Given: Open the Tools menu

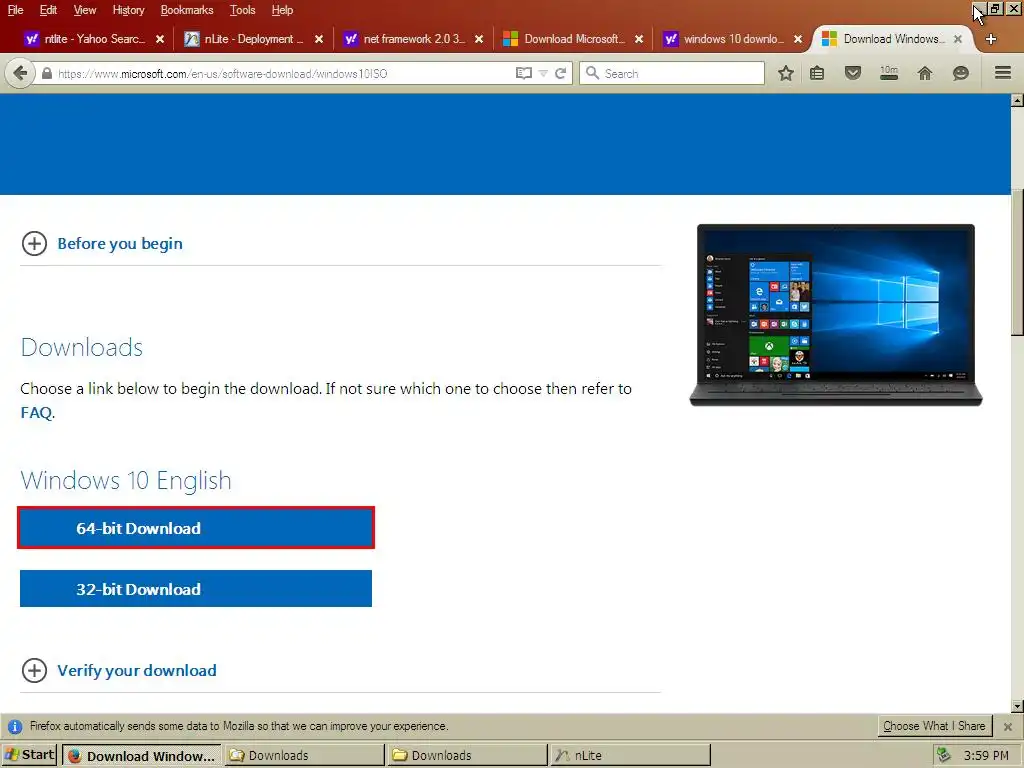Looking at the screenshot, I should pos(242,10).
